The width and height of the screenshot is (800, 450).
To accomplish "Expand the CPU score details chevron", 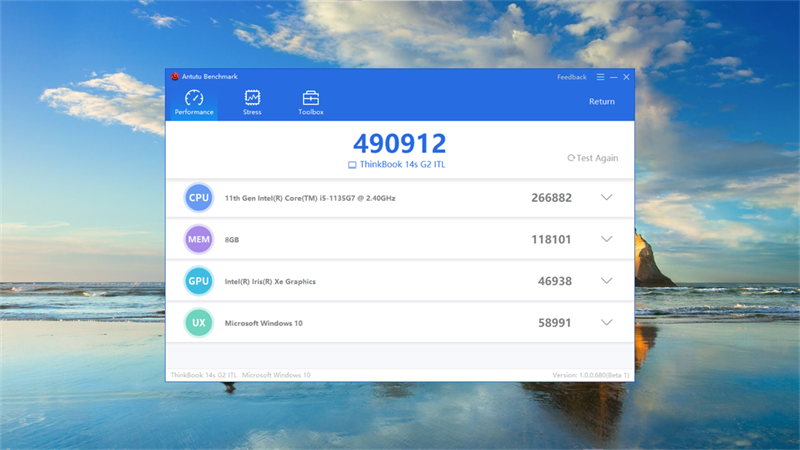I will click(x=606, y=198).
